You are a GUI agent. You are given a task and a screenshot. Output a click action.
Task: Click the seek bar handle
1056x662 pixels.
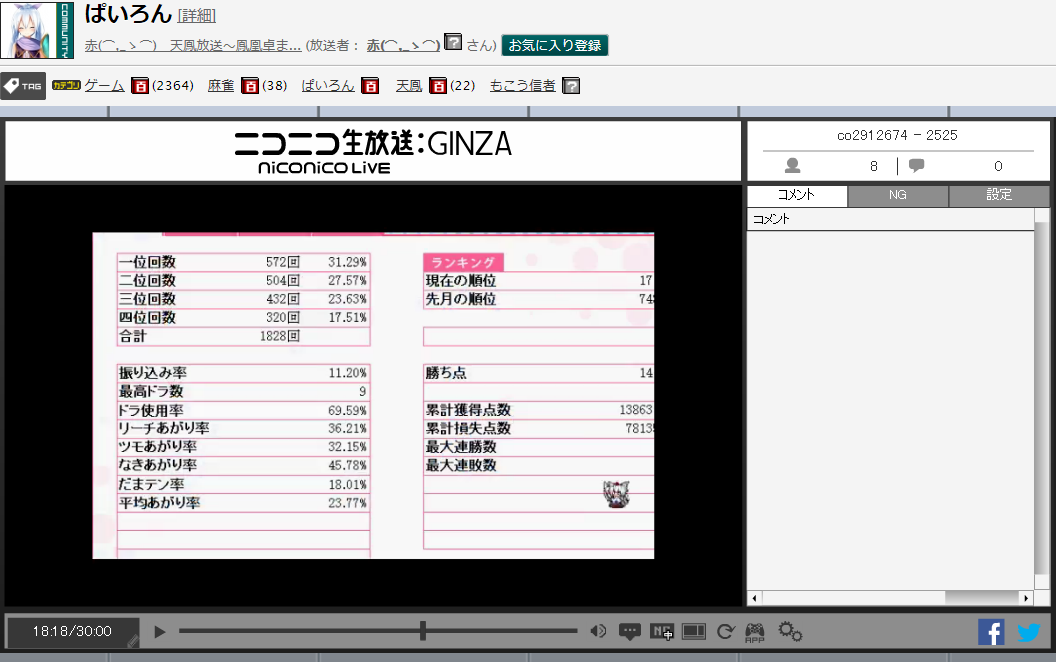[423, 631]
